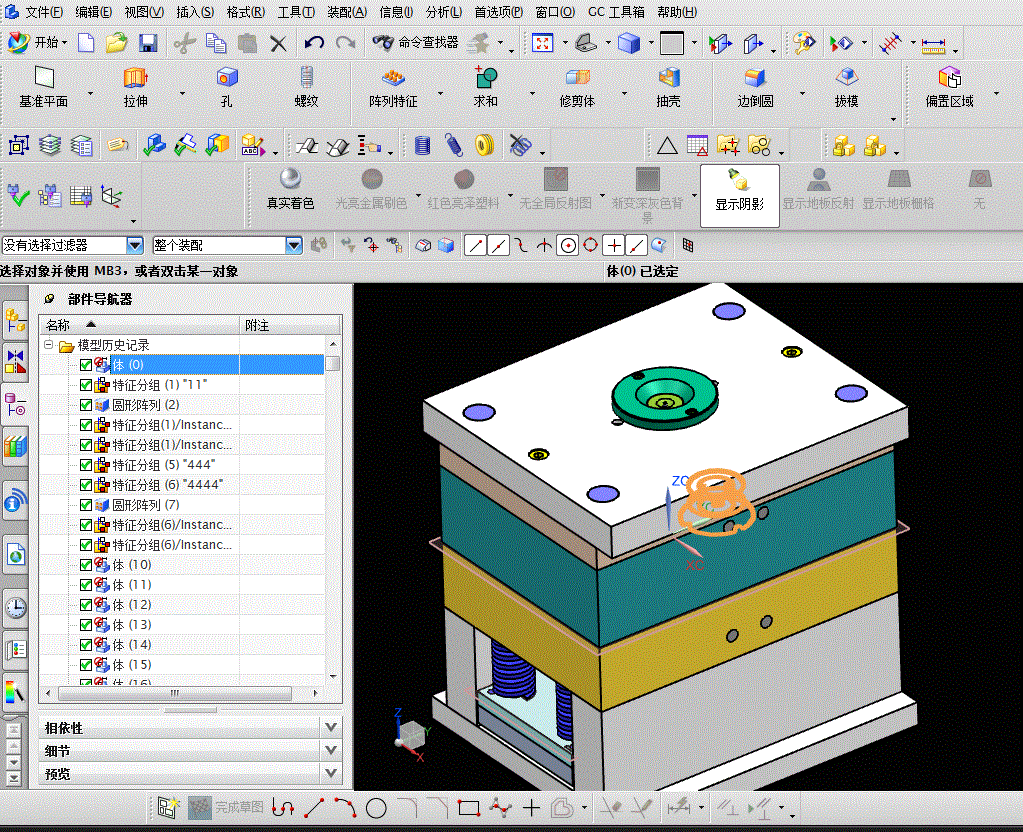Screen dimensions: 1023x832
Task: Click the Delete X icon in toolbar
Action: 279,44
